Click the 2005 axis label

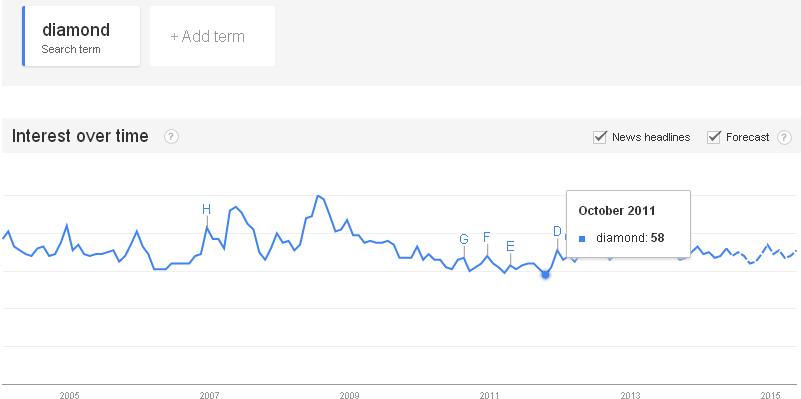pos(69,395)
